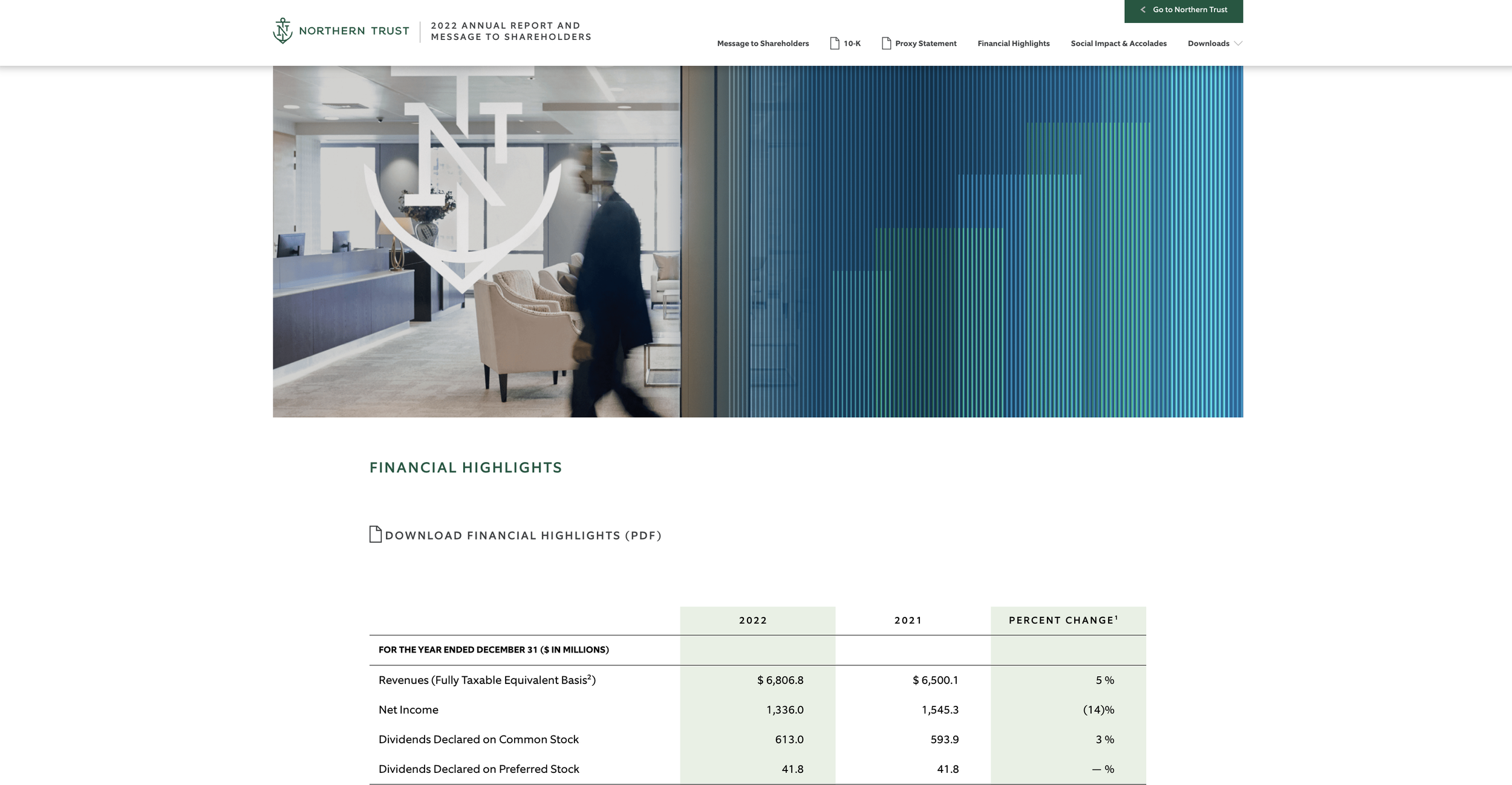Screen dimensions: 1512x785
Task: Click the back arrow in Go to Northern Trust
Action: coord(1142,10)
